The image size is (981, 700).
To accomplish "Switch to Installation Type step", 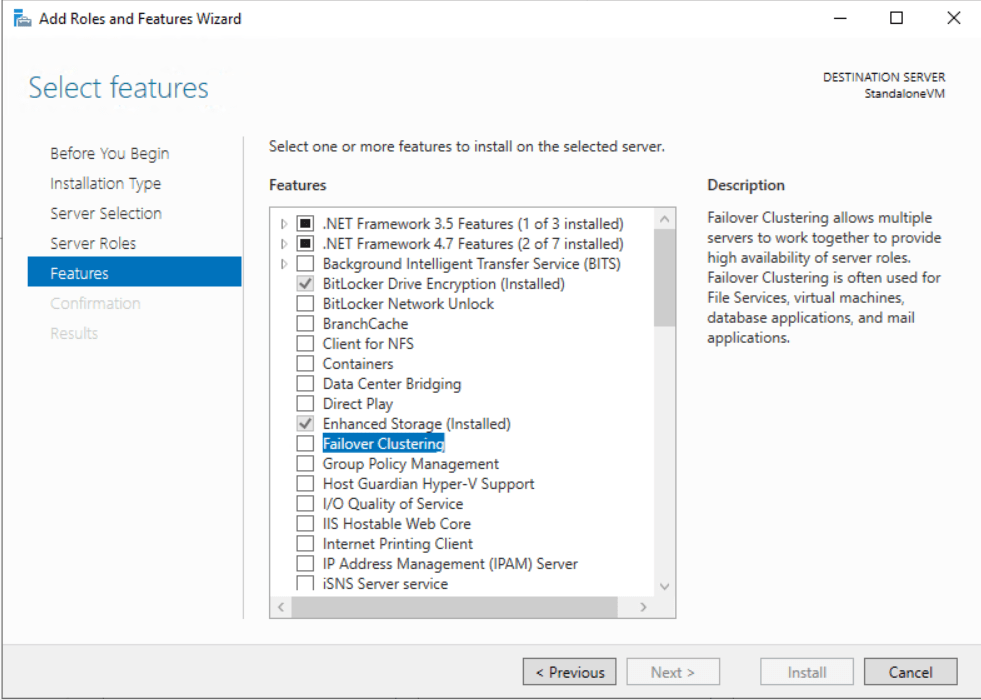I will pyautogui.click(x=105, y=183).
